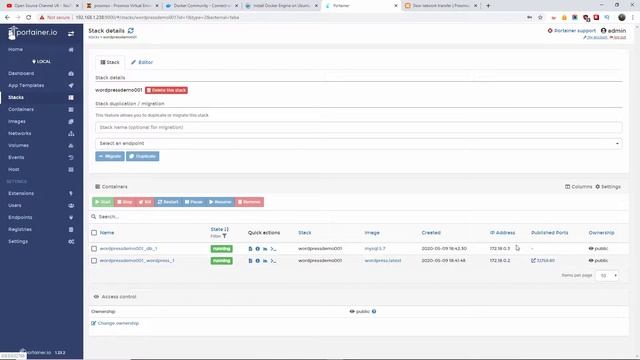Click the sidebar collapse toggle next to the Portainer logo

71,33
